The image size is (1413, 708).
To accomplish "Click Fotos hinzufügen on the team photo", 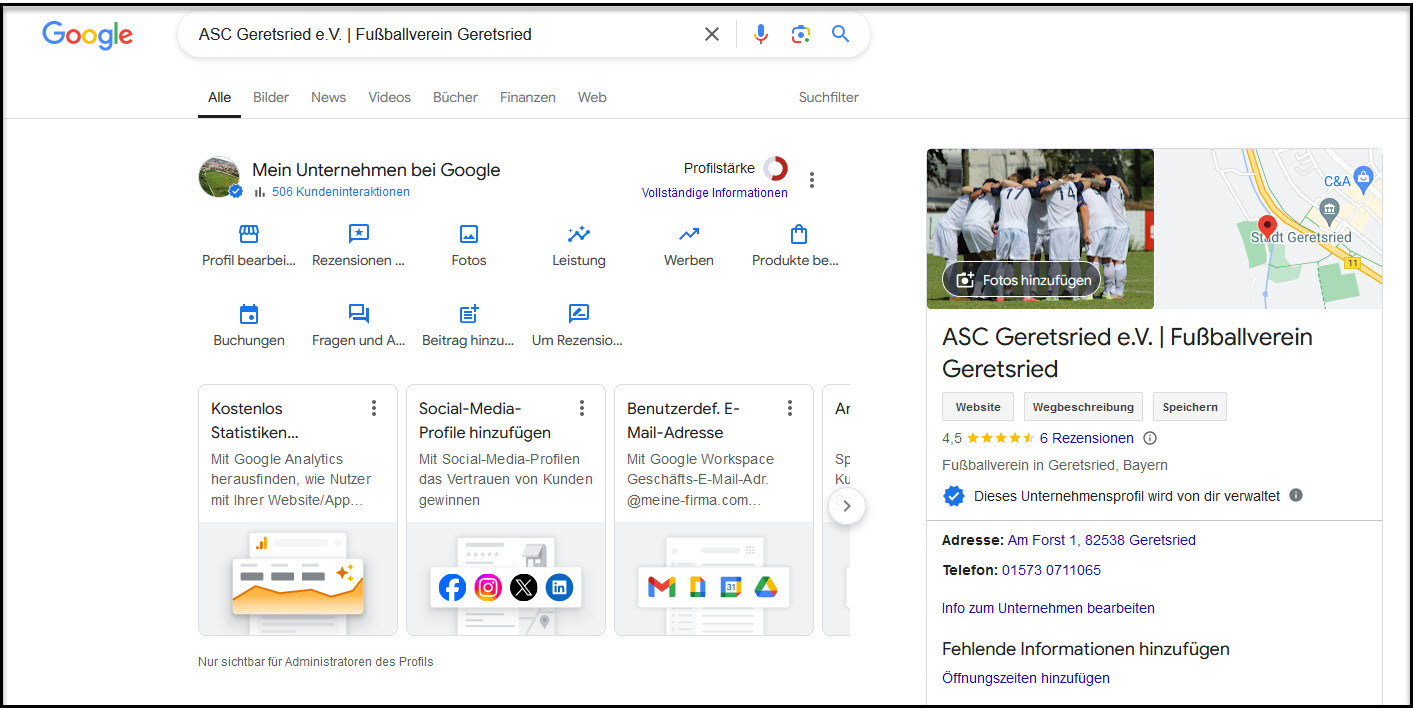I will tap(1022, 280).
